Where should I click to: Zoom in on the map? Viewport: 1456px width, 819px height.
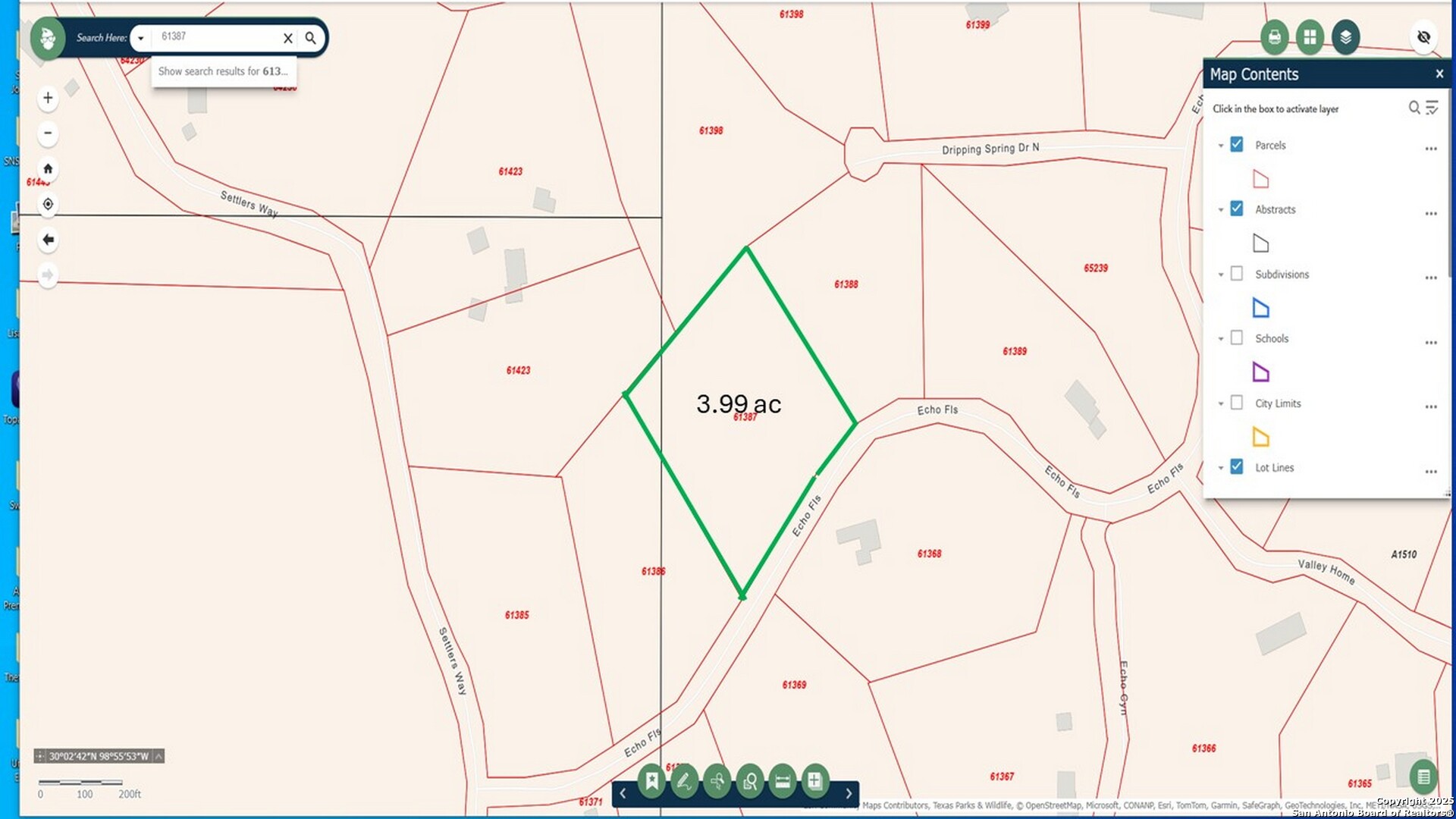pos(48,98)
